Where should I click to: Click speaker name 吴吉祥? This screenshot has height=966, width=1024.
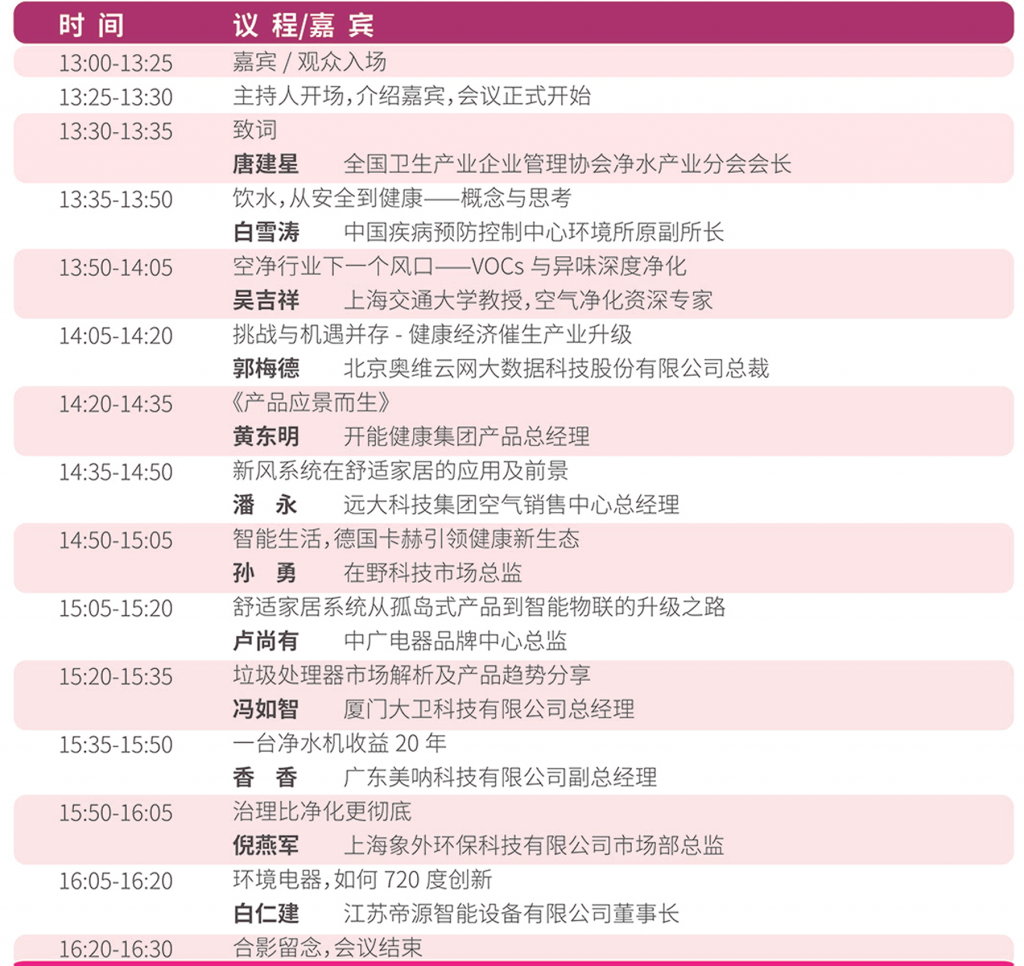(266, 300)
